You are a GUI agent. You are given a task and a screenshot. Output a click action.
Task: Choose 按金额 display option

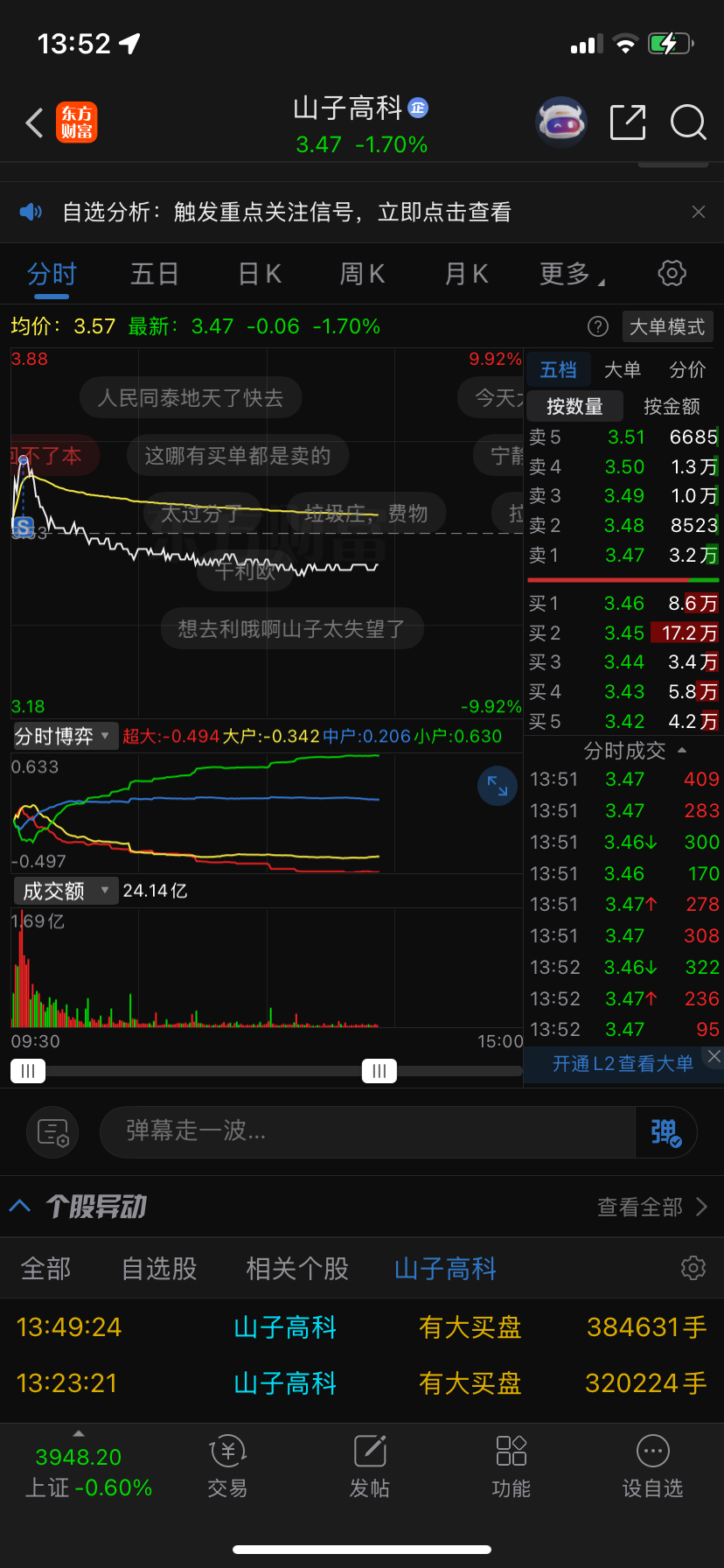672,406
